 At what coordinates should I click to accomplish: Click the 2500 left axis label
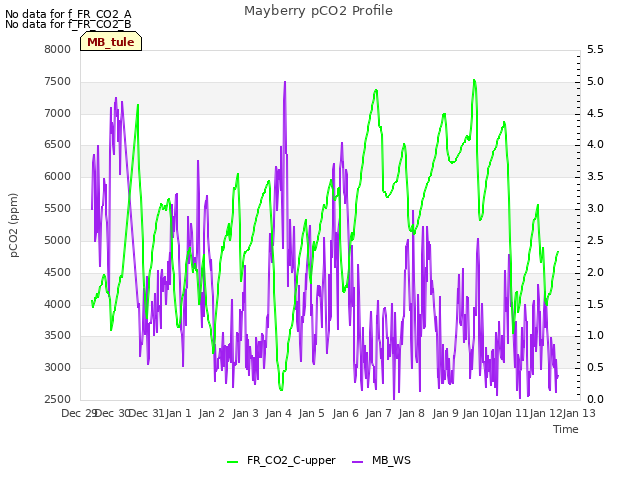pos(58,400)
